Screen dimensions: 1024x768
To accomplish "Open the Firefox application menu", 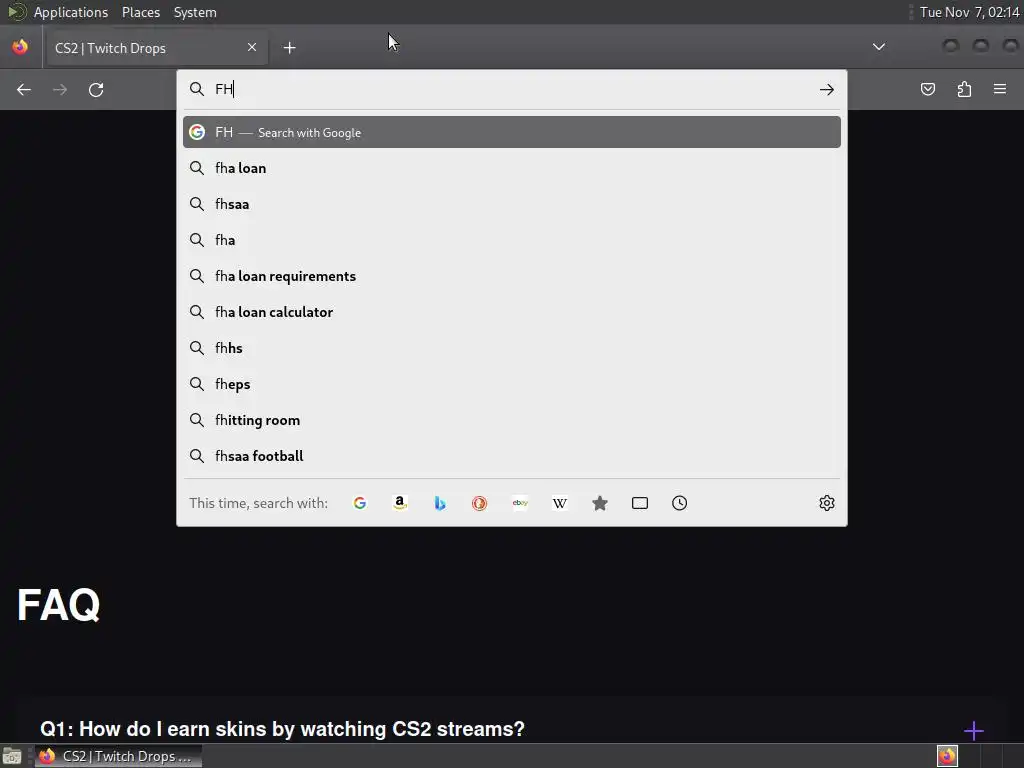I will point(1000,89).
